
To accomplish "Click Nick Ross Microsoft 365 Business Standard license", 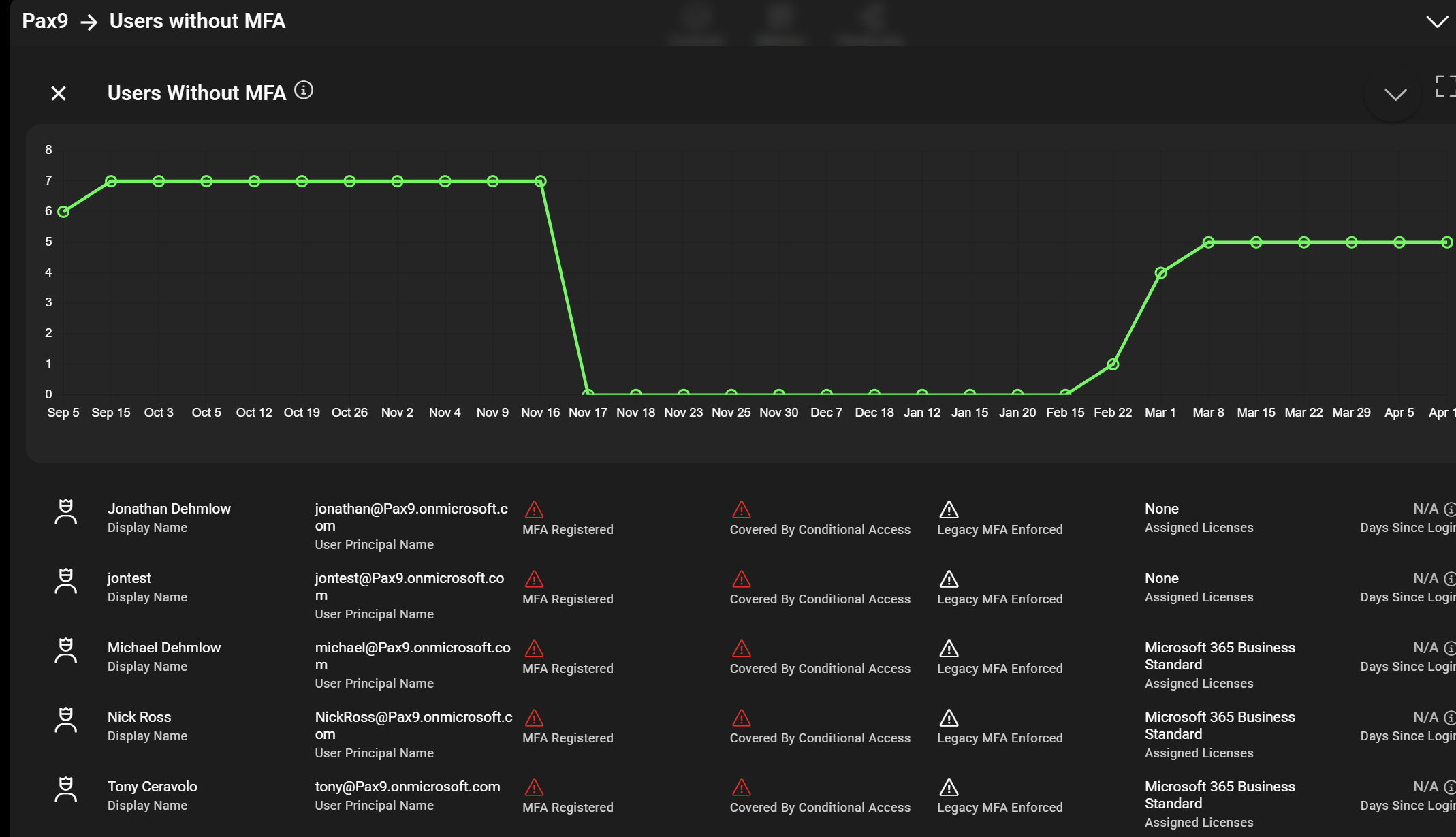I will pyautogui.click(x=1219, y=725).
